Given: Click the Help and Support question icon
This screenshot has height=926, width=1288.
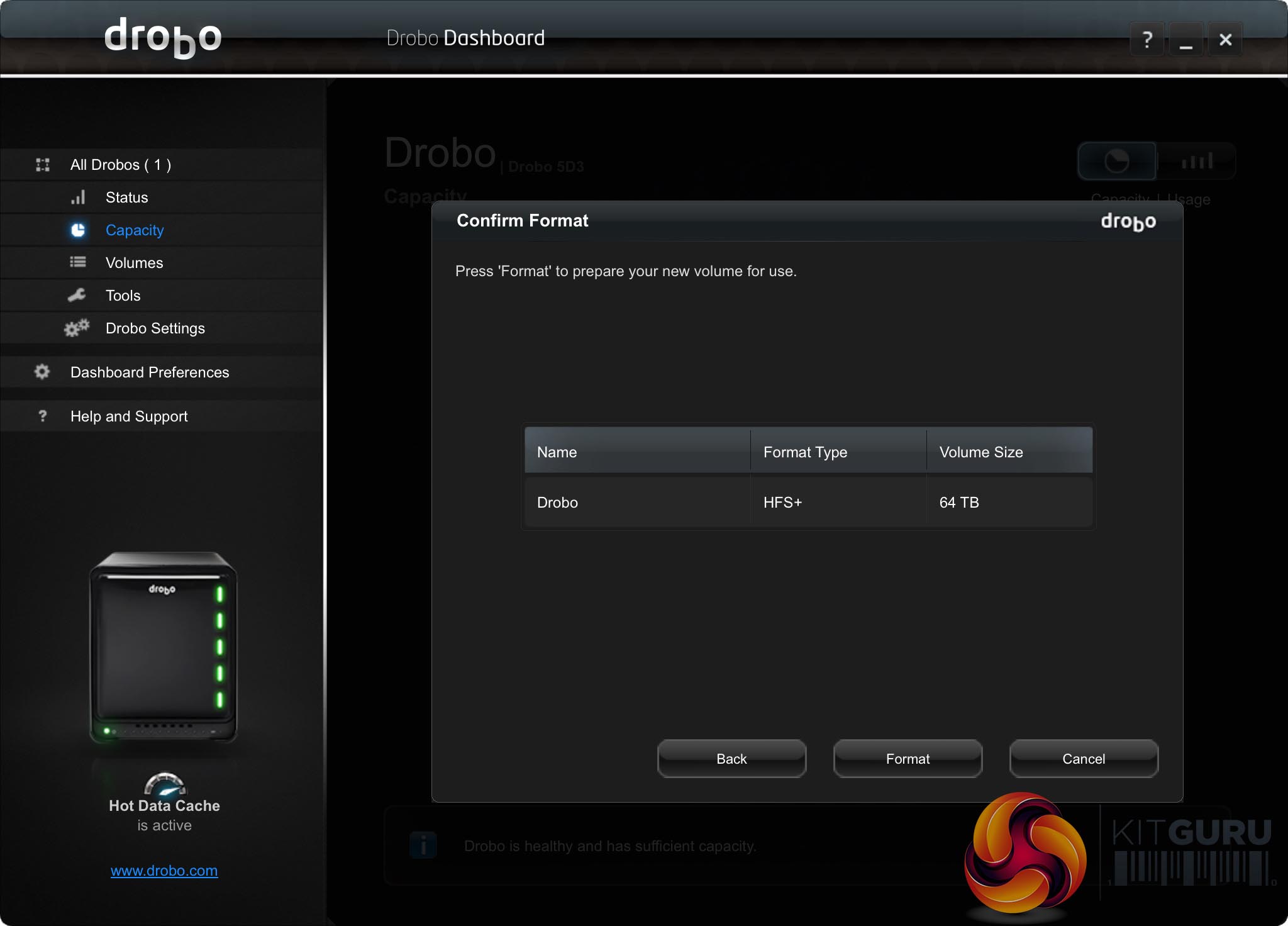Looking at the screenshot, I should 42,416.
